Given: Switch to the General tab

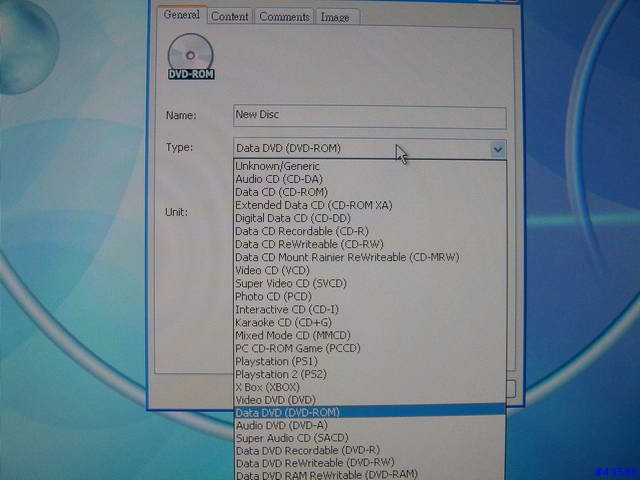Looking at the screenshot, I should [182, 15].
